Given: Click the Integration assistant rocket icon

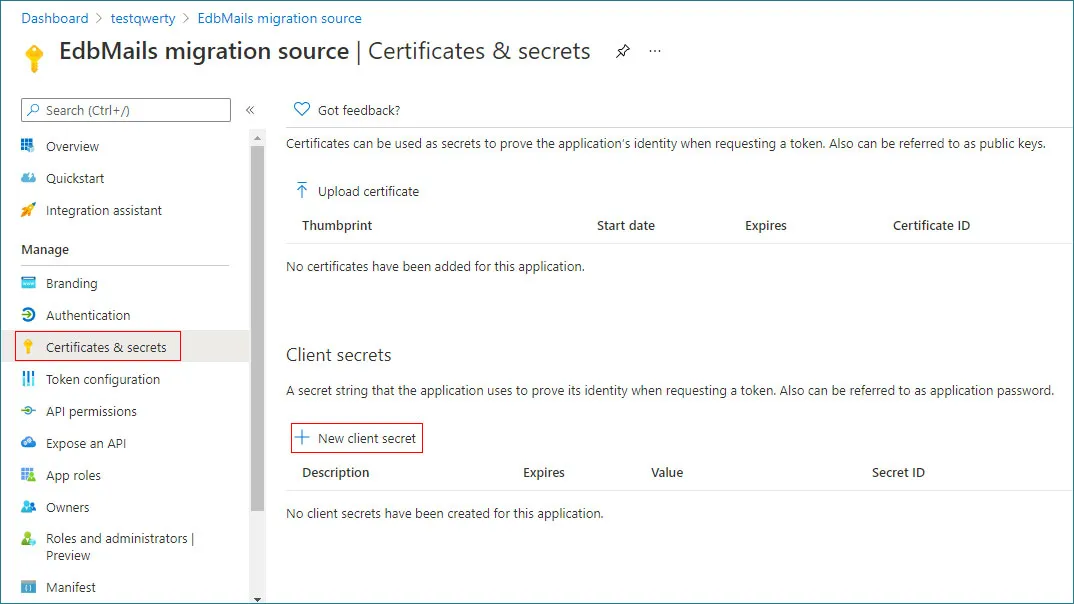Looking at the screenshot, I should [x=28, y=210].
